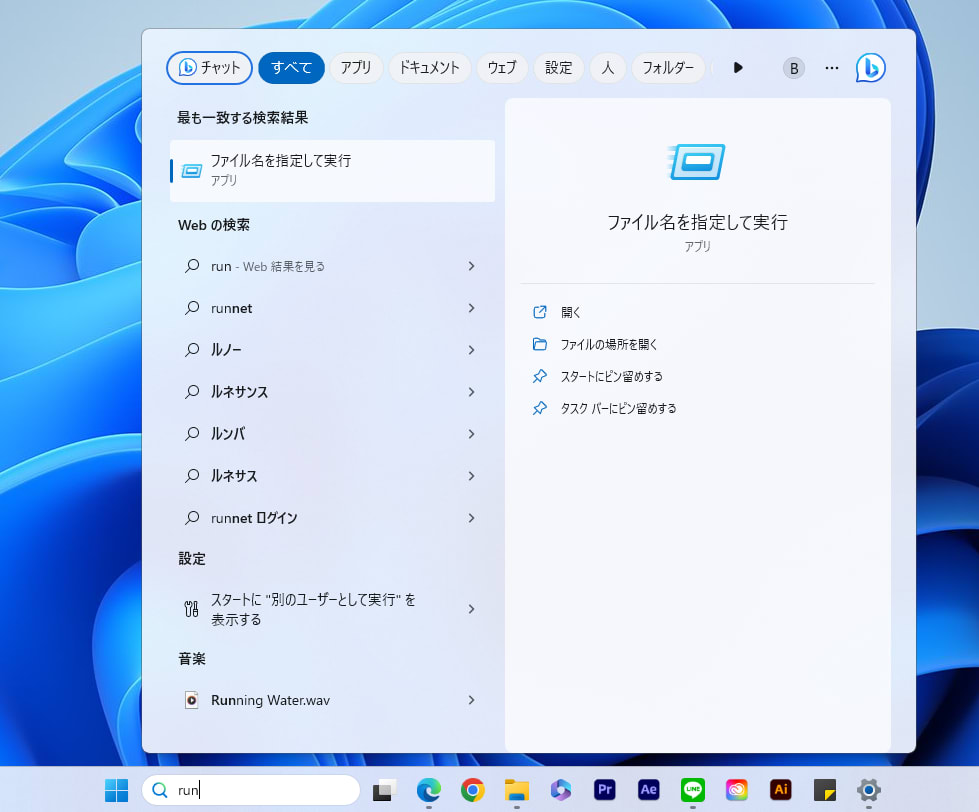979x812 pixels.
Task: Launch Adobe After Effects from taskbar
Action: click(649, 790)
